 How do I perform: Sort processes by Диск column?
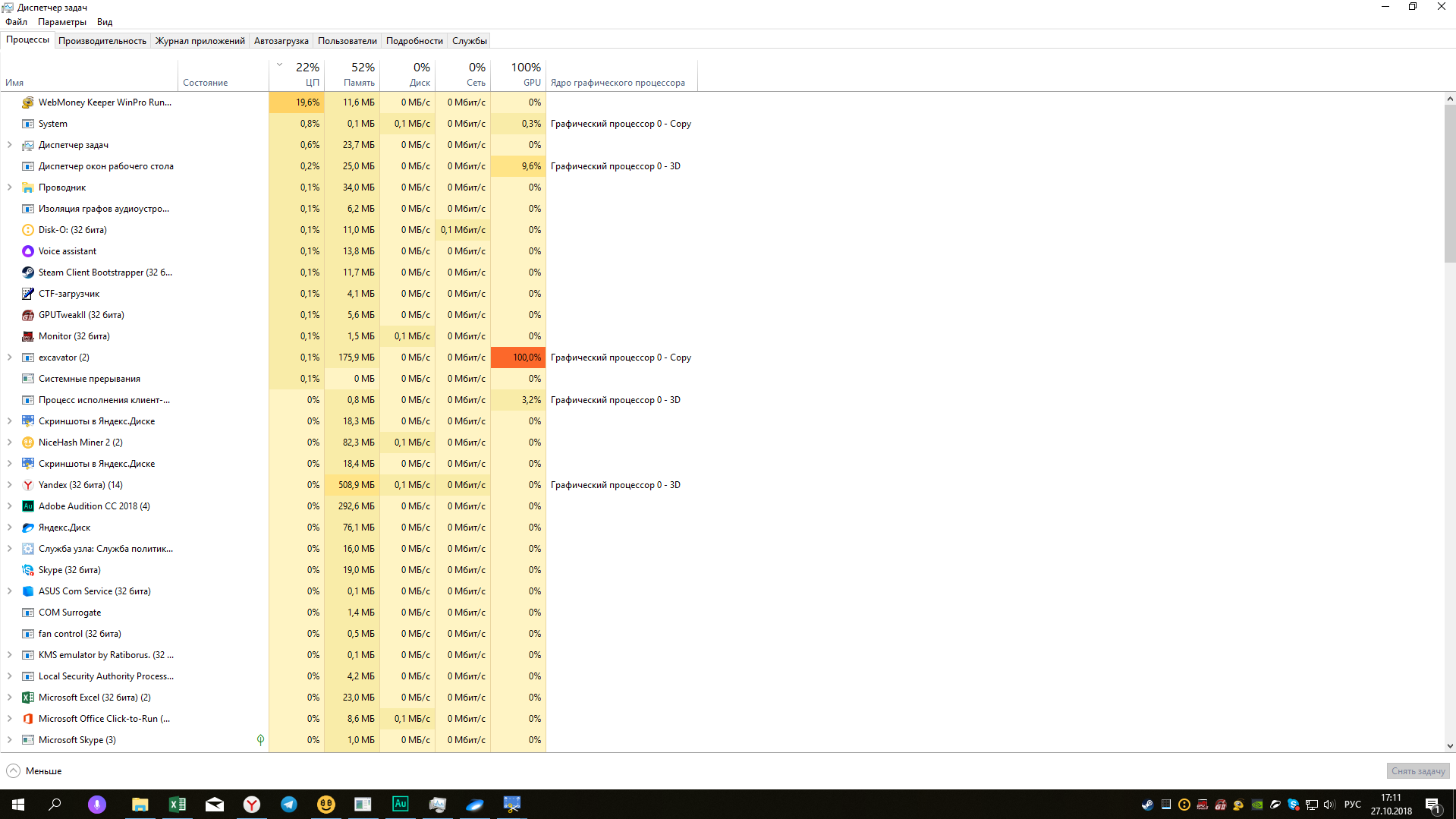(407, 75)
